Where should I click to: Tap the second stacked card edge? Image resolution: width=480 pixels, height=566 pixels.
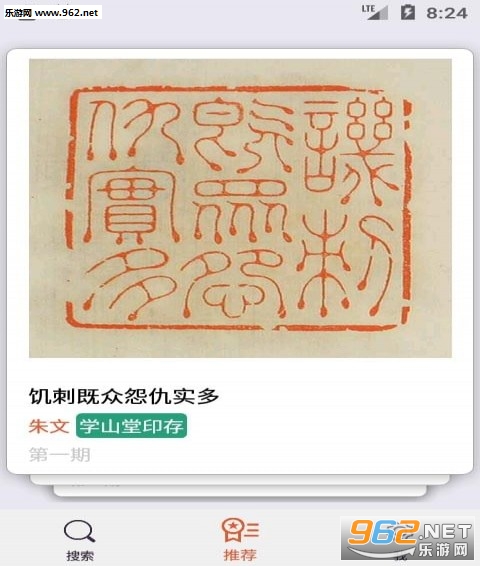click(240, 480)
